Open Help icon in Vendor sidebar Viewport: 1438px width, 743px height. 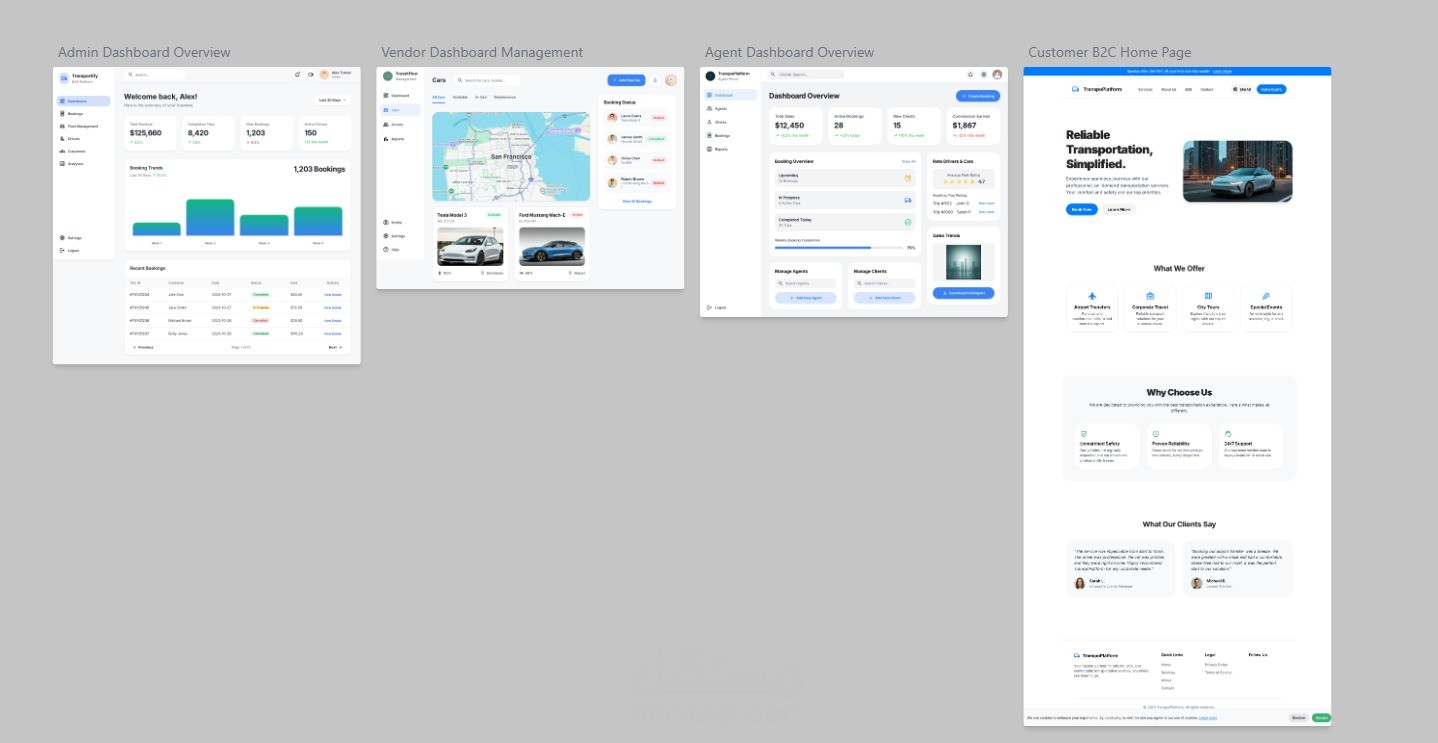click(x=385, y=249)
